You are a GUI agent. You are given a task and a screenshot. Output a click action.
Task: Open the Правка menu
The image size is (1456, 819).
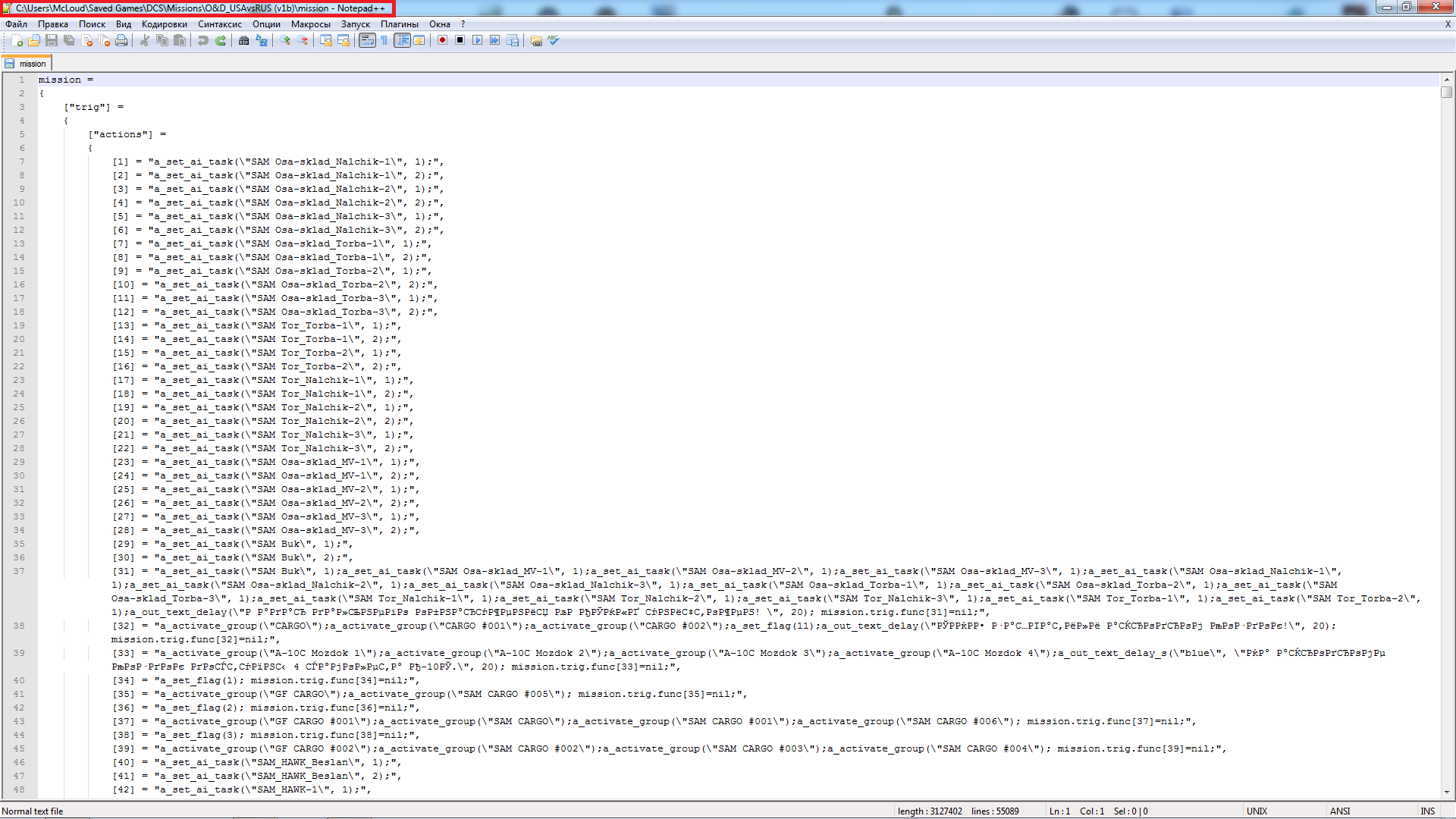(x=53, y=24)
